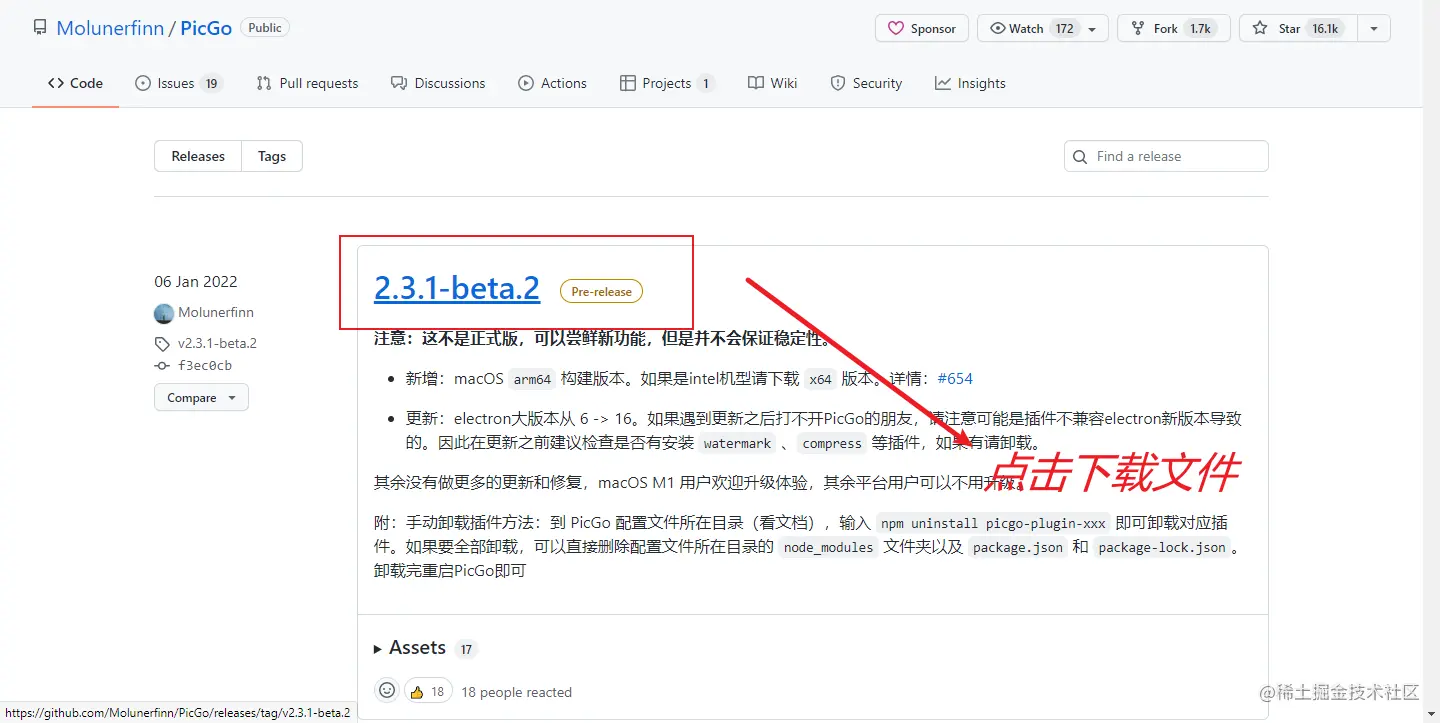Image resolution: width=1440 pixels, height=723 pixels.
Task: Focus the Find a release search field
Action: (1166, 156)
